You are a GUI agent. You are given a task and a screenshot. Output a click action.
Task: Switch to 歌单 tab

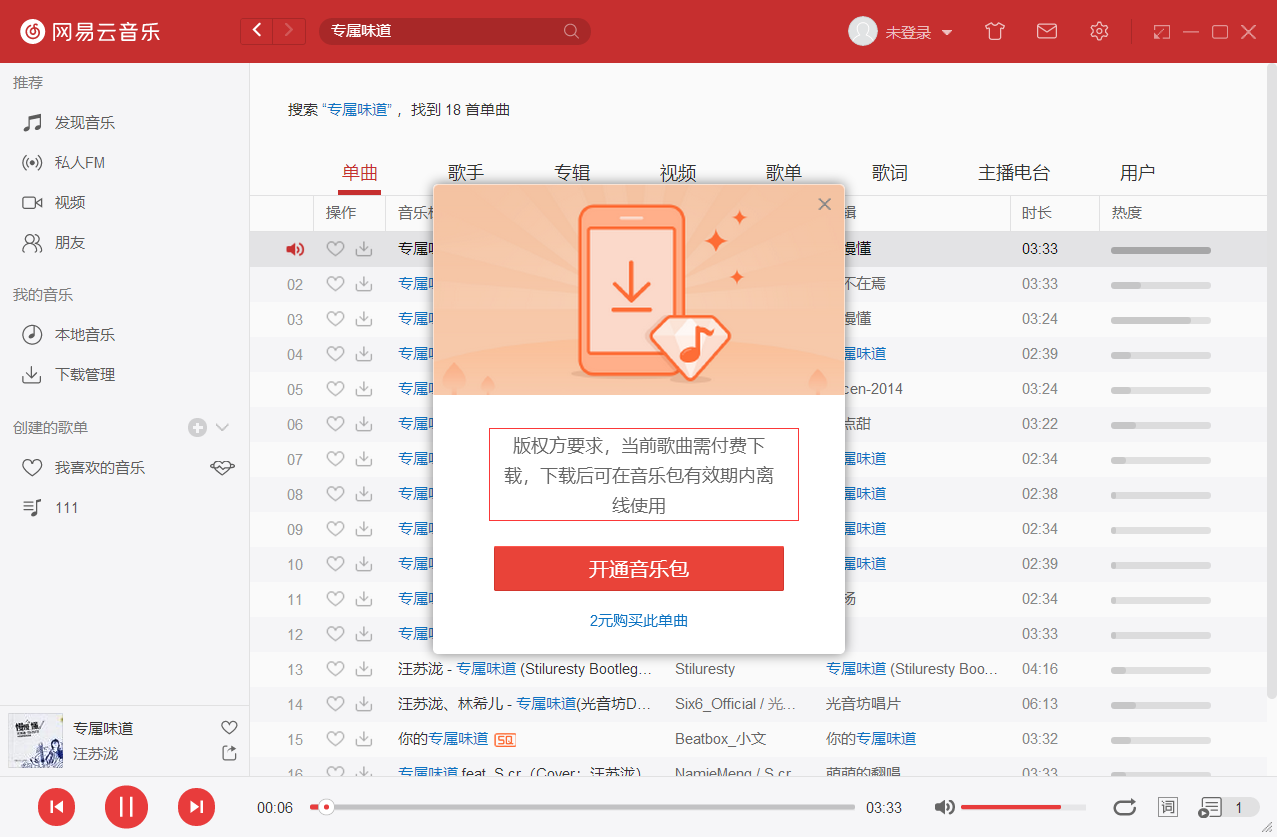point(784,173)
